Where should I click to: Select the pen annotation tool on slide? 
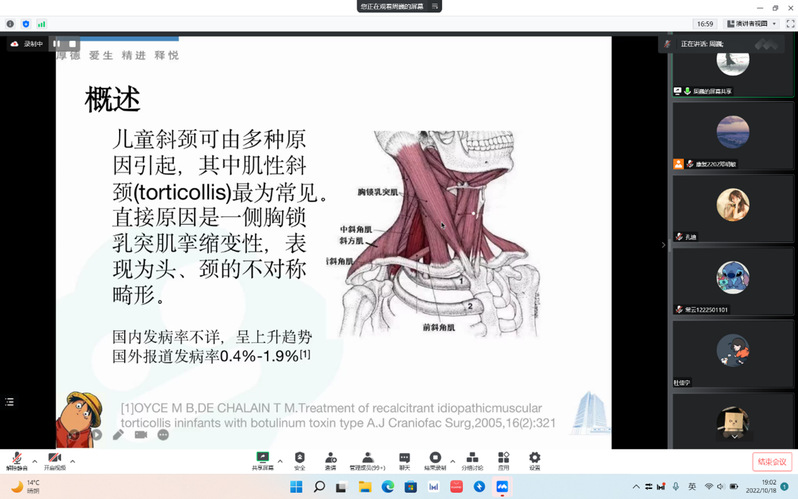pos(118,434)
